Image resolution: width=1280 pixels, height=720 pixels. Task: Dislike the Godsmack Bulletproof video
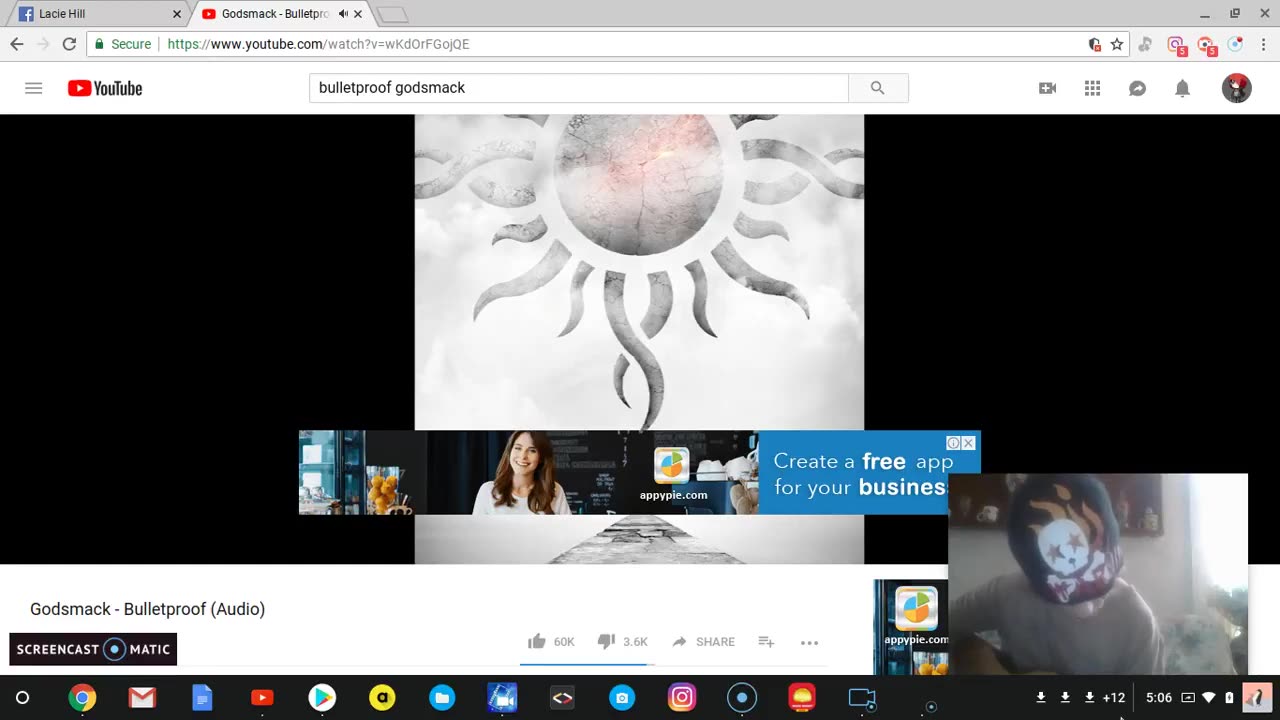tap(605, 641)
